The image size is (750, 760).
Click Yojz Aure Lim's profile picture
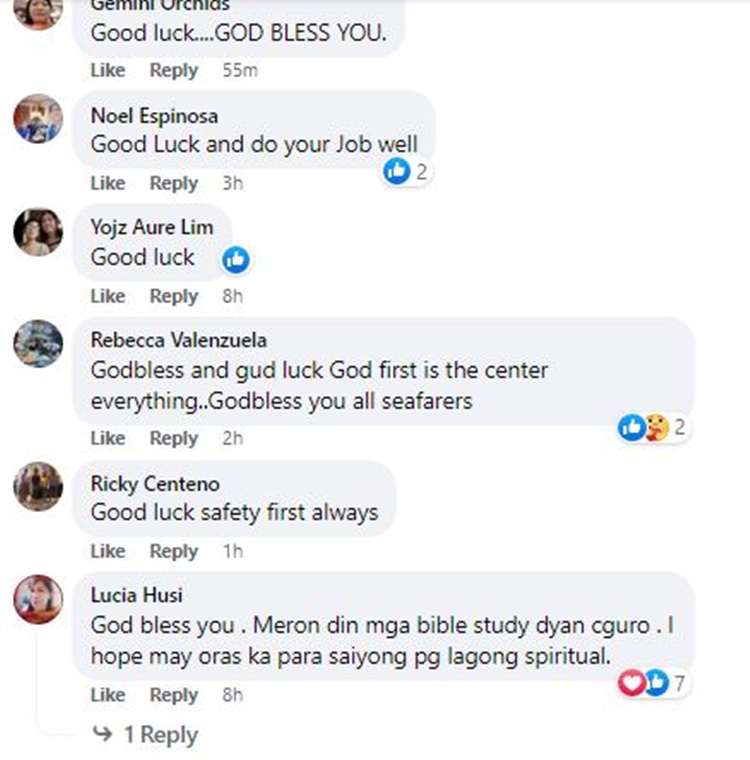(38, 233)
